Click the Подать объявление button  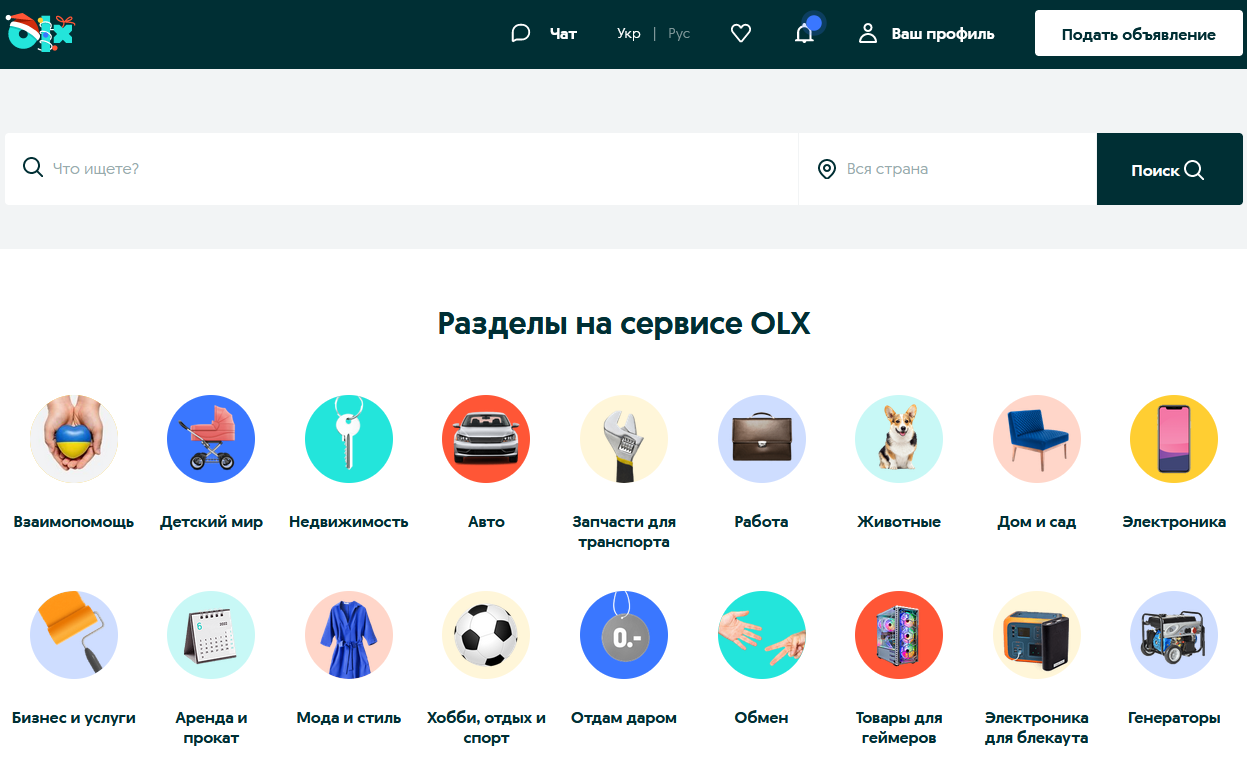coord(1139,34)
